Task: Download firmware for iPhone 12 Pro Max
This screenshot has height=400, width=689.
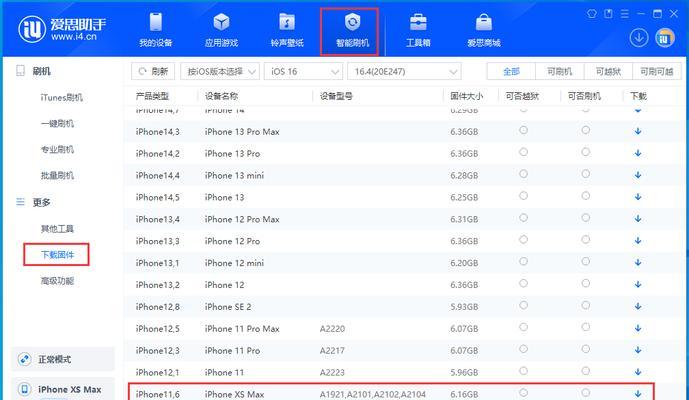Action: click(x=638, y=219)
